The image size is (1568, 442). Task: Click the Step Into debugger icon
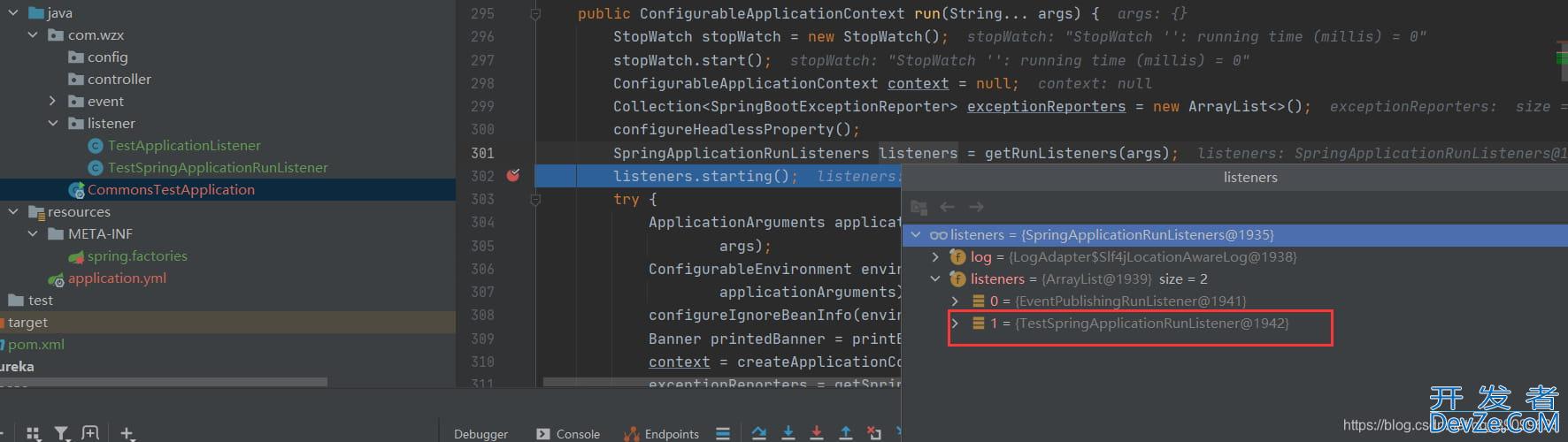click(788, 433)
